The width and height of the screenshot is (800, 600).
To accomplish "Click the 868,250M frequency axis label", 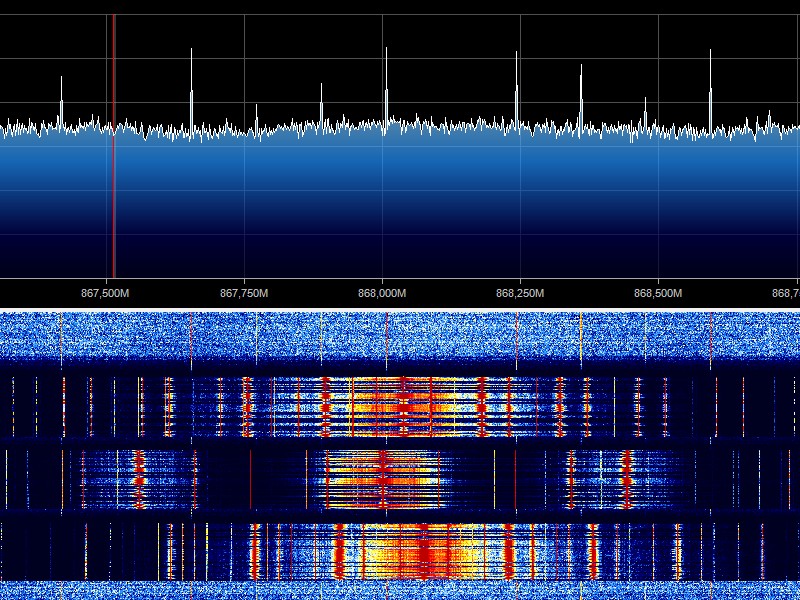I will click(520, 293).
